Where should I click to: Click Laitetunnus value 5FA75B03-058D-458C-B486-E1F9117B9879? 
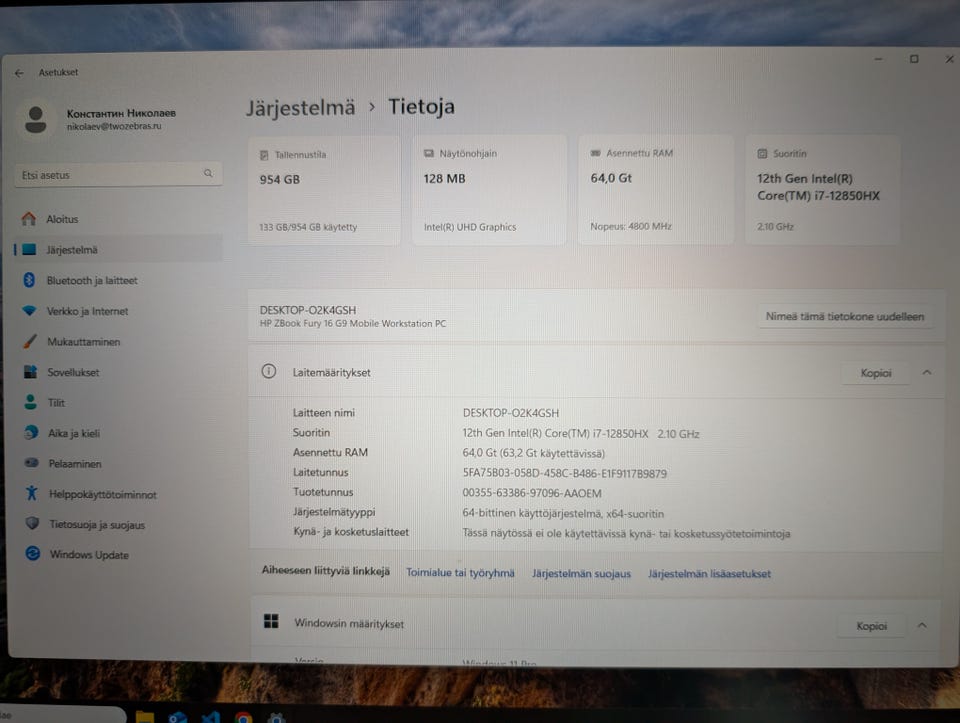pyautogui.click(x=564, y=473)
